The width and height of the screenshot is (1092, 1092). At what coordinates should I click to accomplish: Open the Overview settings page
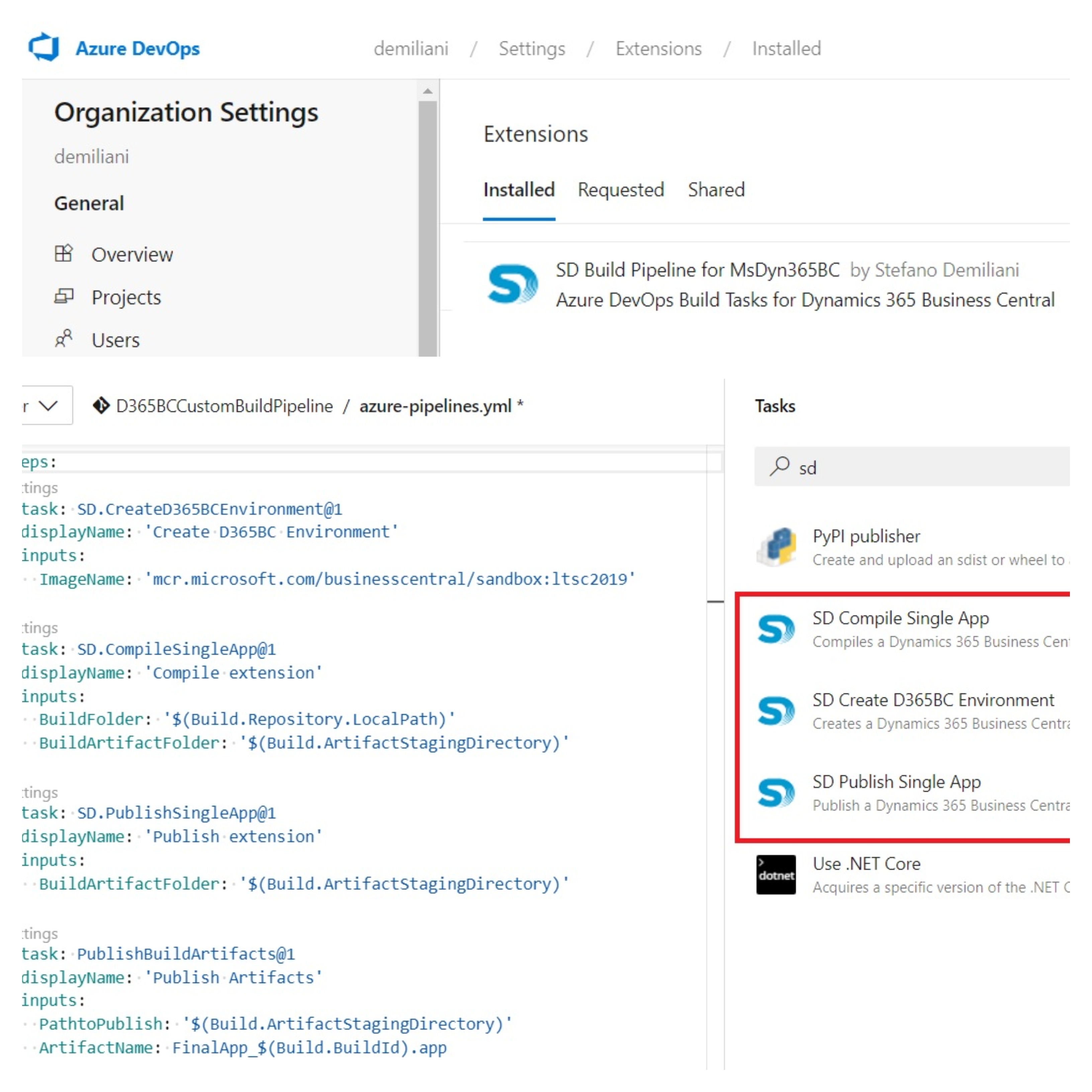[132, 254]
